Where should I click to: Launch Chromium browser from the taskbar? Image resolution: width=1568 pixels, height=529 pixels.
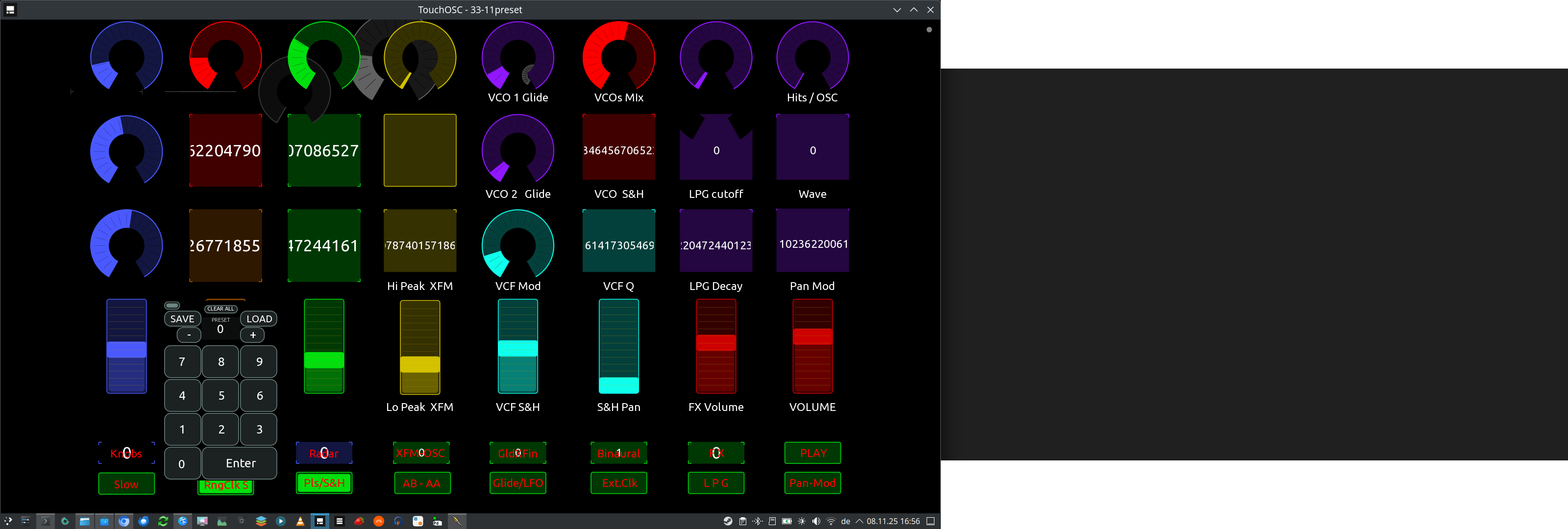coord(124,521)
